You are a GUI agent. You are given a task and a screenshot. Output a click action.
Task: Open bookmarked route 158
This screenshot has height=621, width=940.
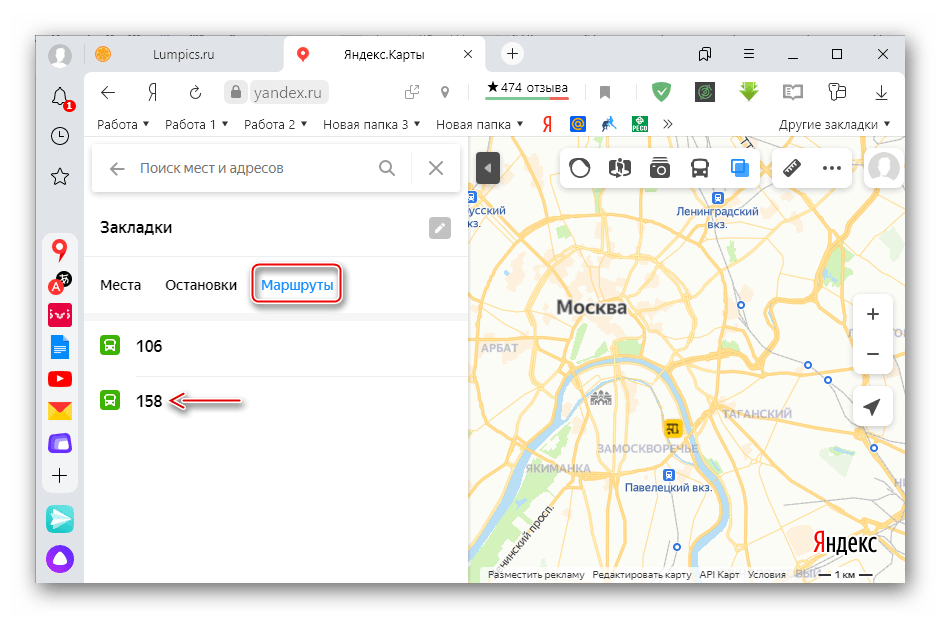click(x=149, y=401)
